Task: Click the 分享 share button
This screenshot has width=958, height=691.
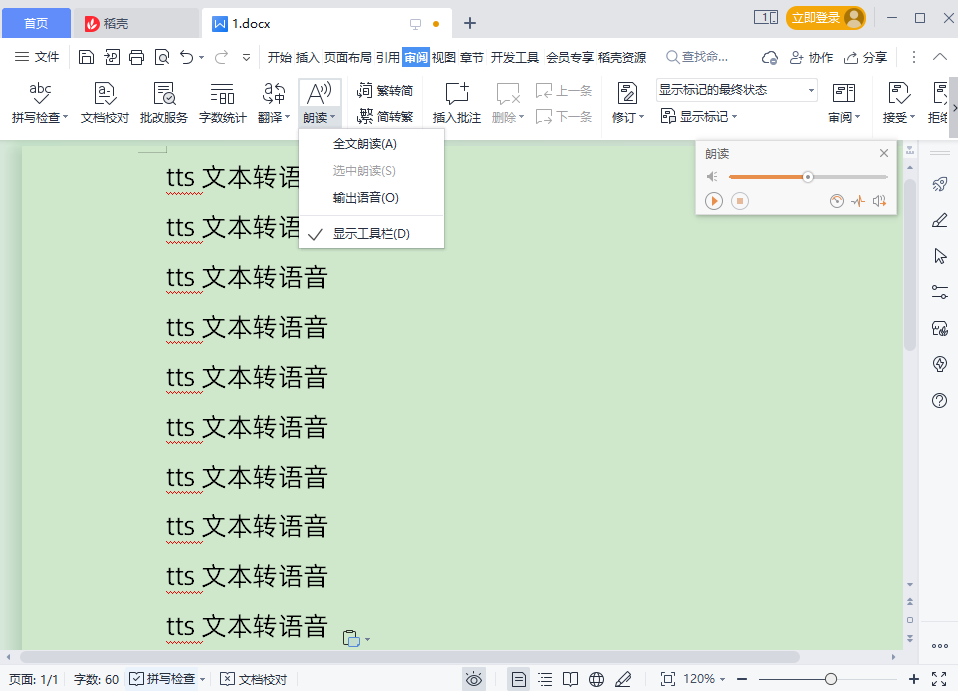Action: point(865,57)
